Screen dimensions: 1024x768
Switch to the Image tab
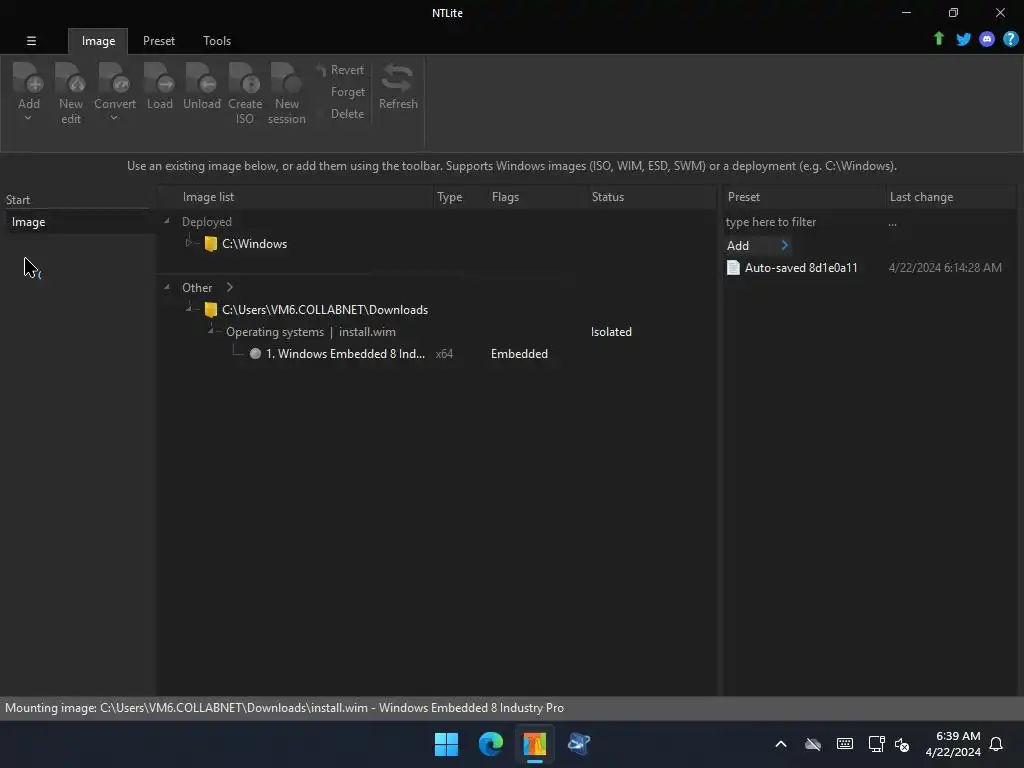coord(98,40)
